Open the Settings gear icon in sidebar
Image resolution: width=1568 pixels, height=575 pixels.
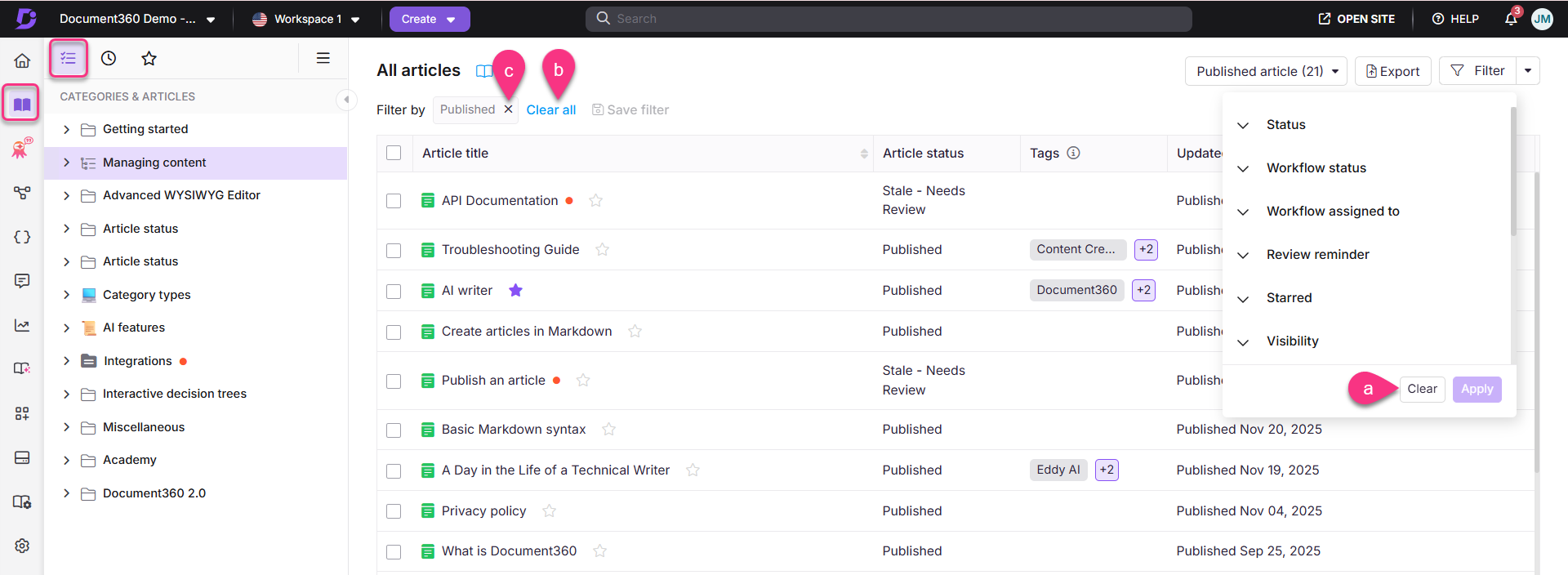tap(22, 546)
